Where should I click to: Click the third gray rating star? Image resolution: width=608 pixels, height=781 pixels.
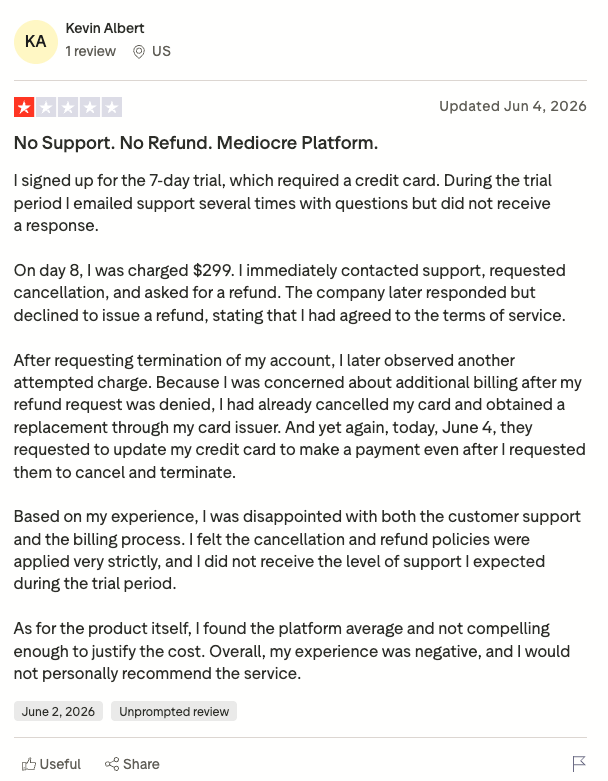point(68,107)
